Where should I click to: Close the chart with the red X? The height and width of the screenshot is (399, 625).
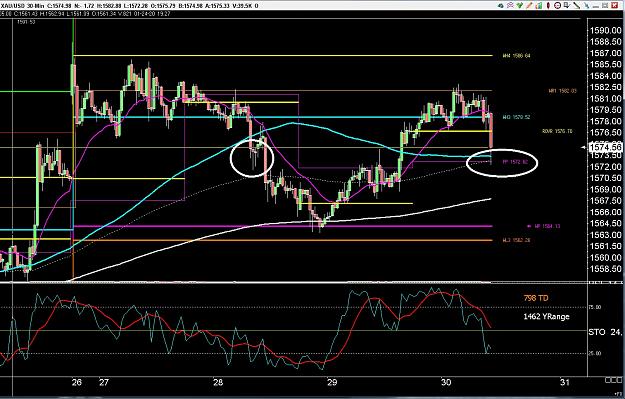[x=615, y=6]
